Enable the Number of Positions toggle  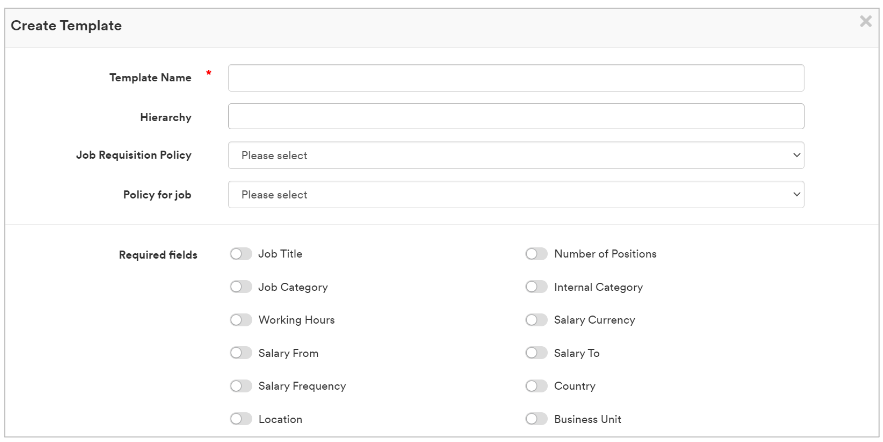tap(536, 254)
